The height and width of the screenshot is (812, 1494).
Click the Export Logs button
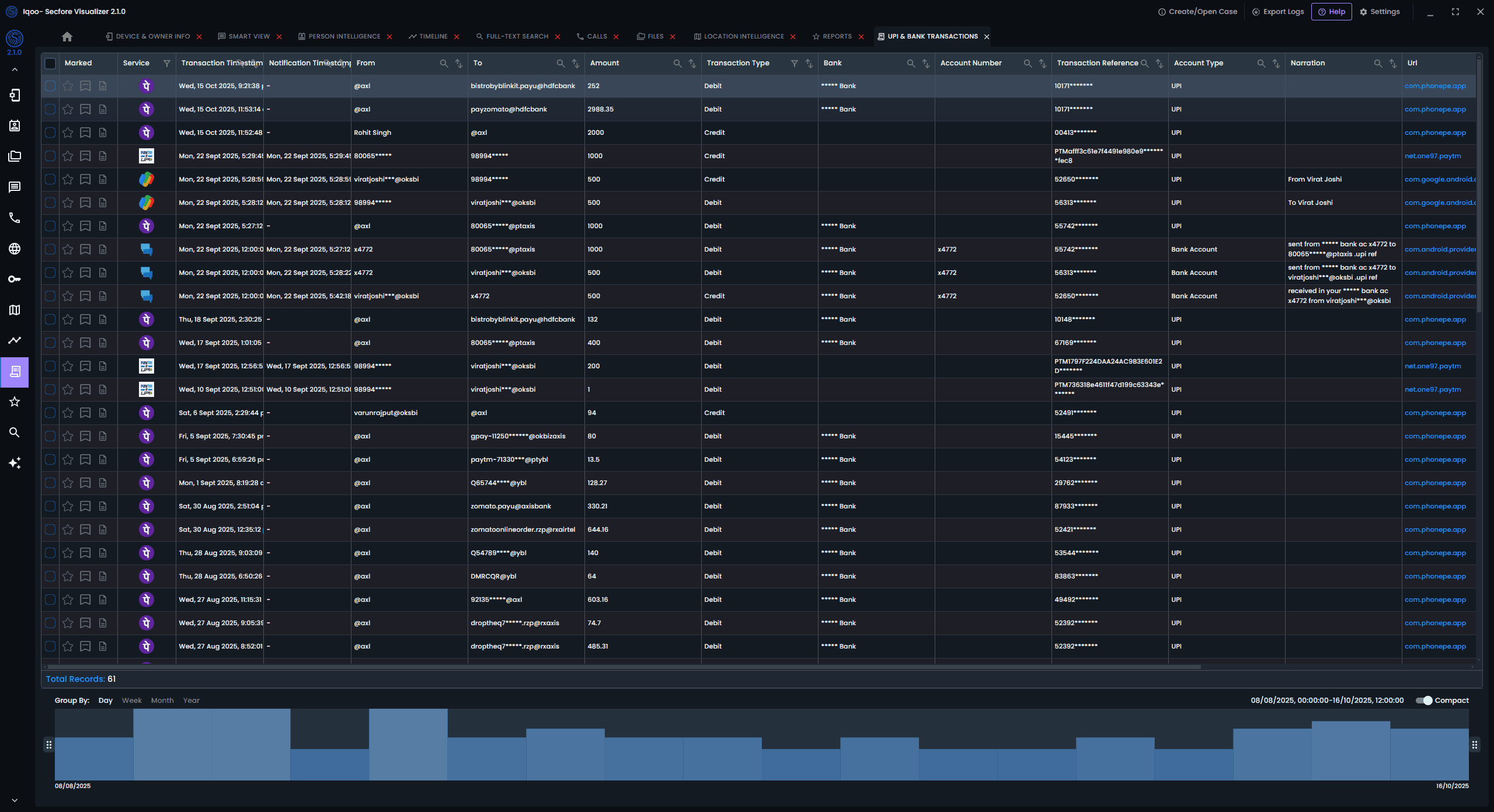click(x=1277, y=12)
